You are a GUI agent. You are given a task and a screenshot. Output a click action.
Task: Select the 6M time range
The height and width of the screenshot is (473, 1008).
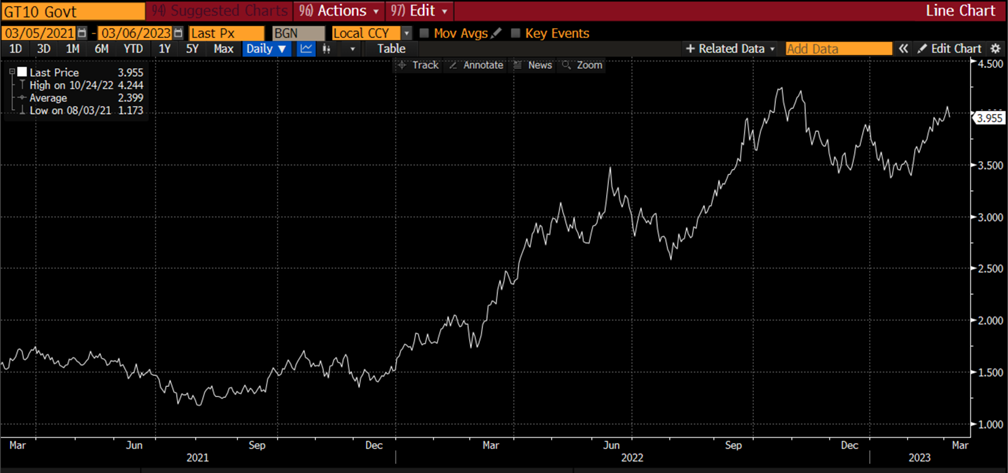(101, 48)
